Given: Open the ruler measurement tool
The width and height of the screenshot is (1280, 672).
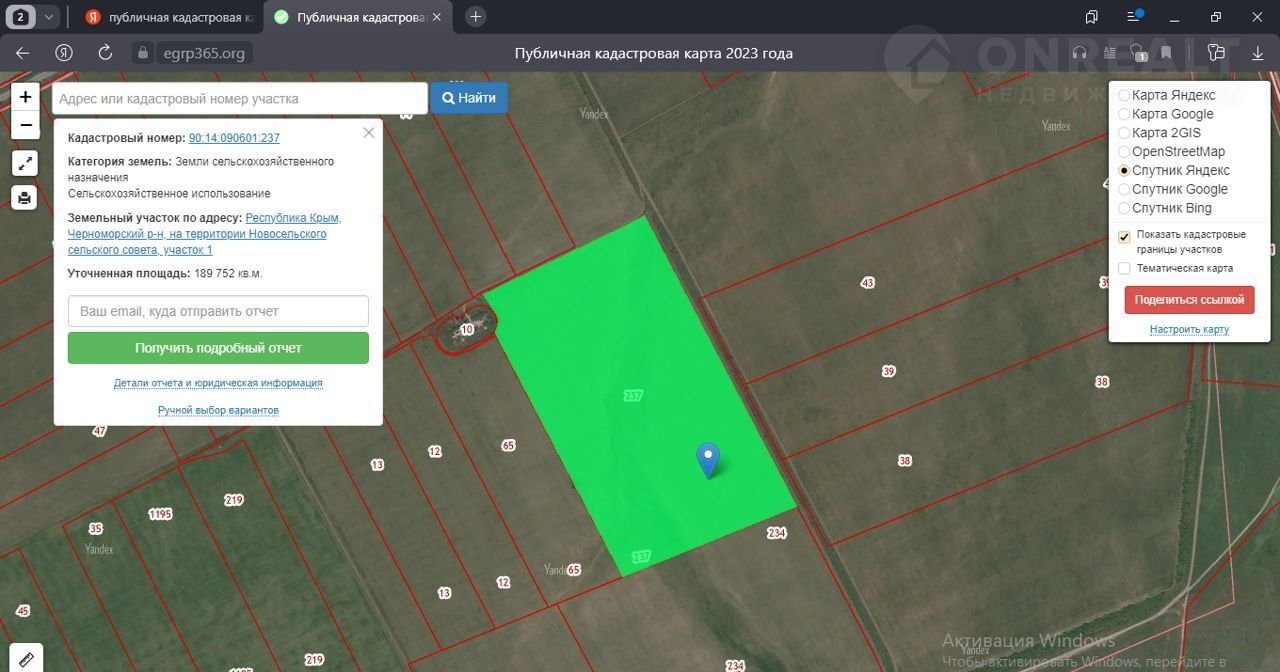Looking at the screenshot, I should pyautogui.click(x=25, y=658).
